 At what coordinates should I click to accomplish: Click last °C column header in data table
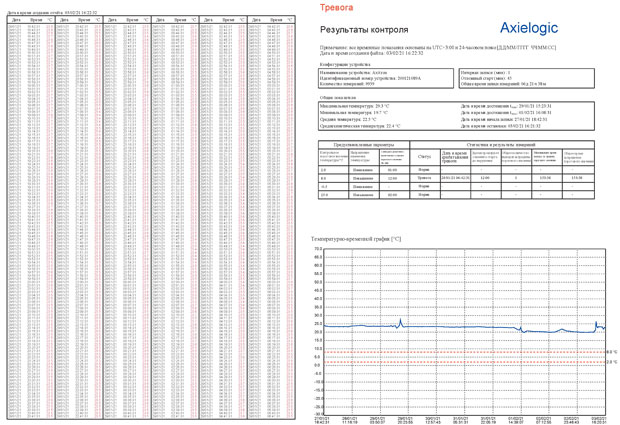290,19
